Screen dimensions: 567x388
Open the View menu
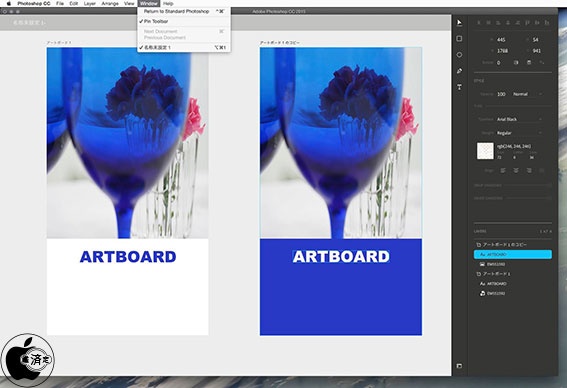129,3
